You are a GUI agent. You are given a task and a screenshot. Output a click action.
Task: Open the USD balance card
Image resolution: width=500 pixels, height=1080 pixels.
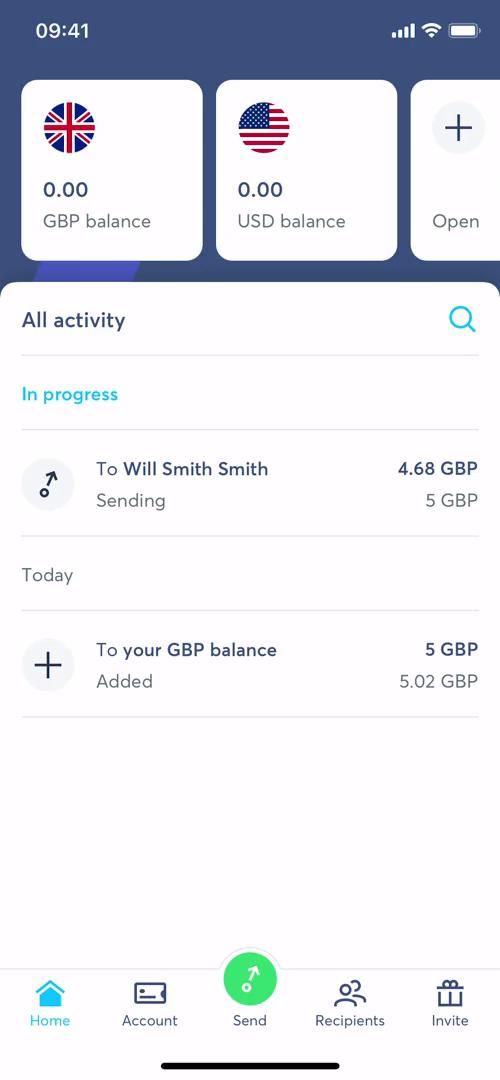coord(306,170)
